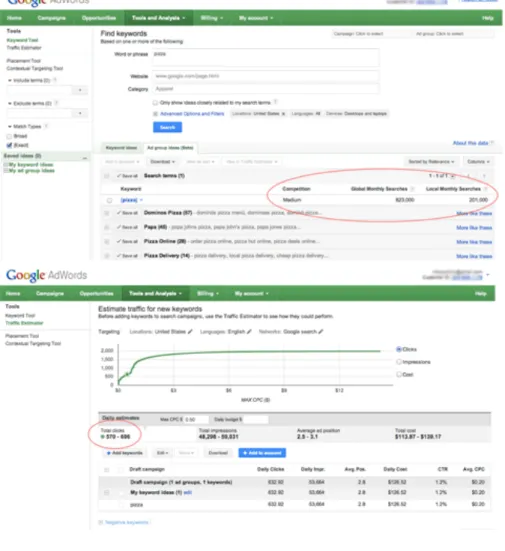Select the Clicks radio button on chart
505x551 pixels.
coord(399,349)
